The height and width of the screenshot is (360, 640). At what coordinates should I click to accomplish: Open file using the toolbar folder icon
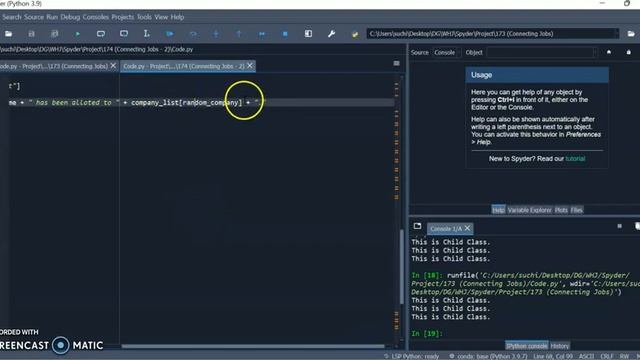(8, 34)
